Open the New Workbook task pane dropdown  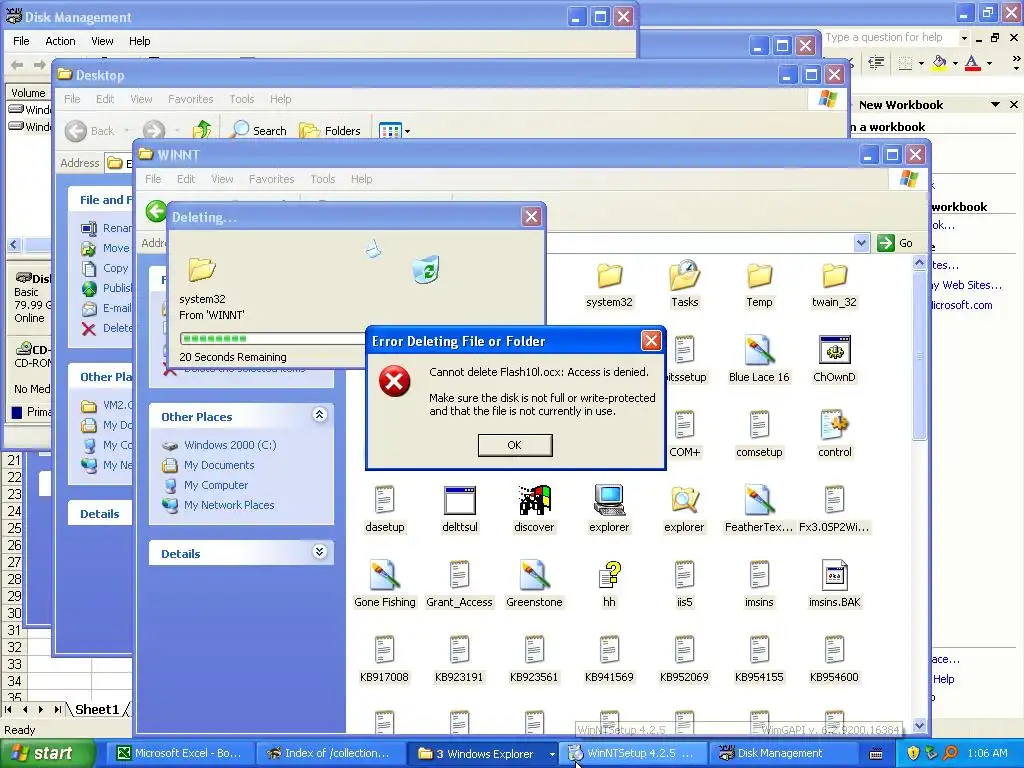(995, 104)
